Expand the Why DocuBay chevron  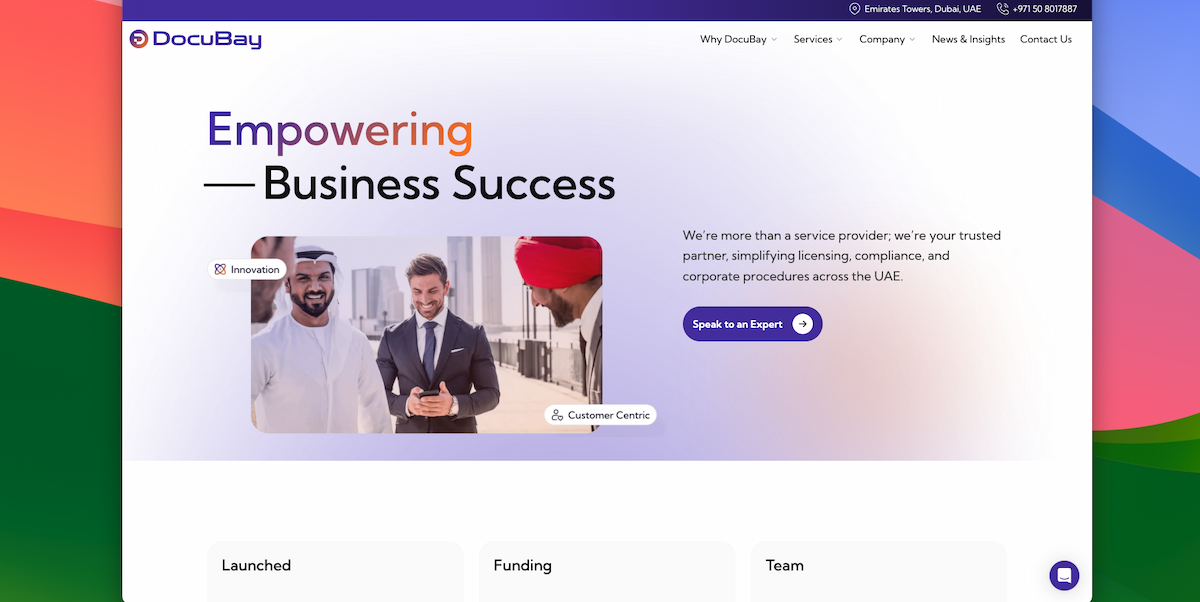click(774, 40)
